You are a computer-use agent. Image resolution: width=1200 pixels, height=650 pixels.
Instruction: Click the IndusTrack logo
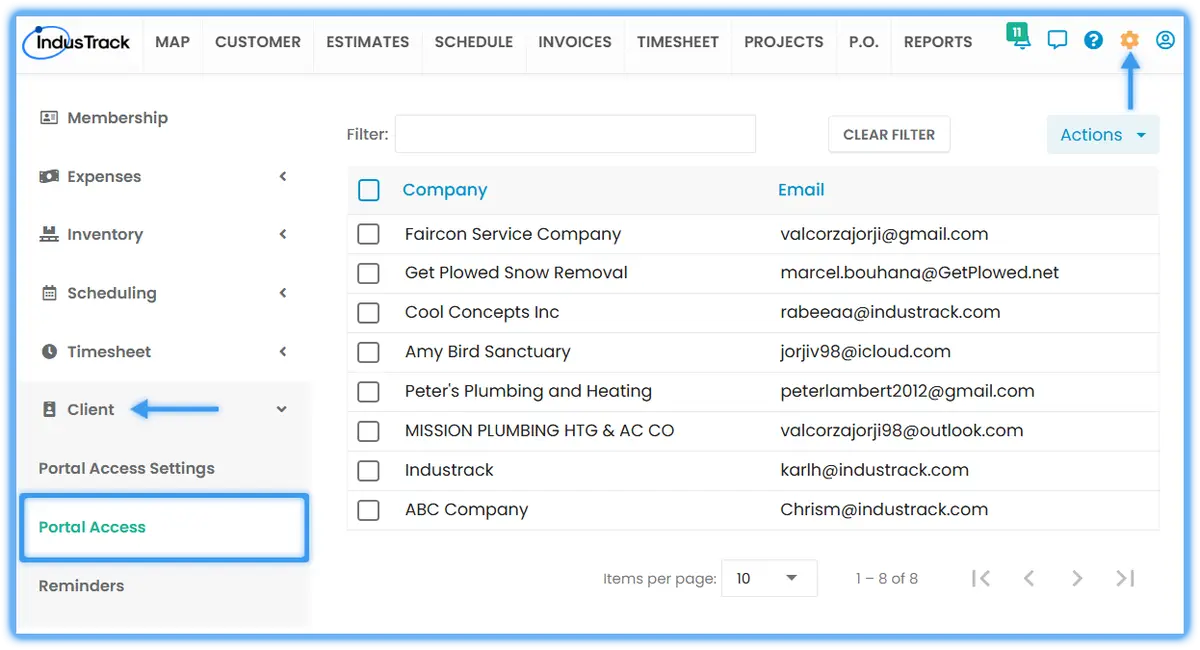click(78, 42)
